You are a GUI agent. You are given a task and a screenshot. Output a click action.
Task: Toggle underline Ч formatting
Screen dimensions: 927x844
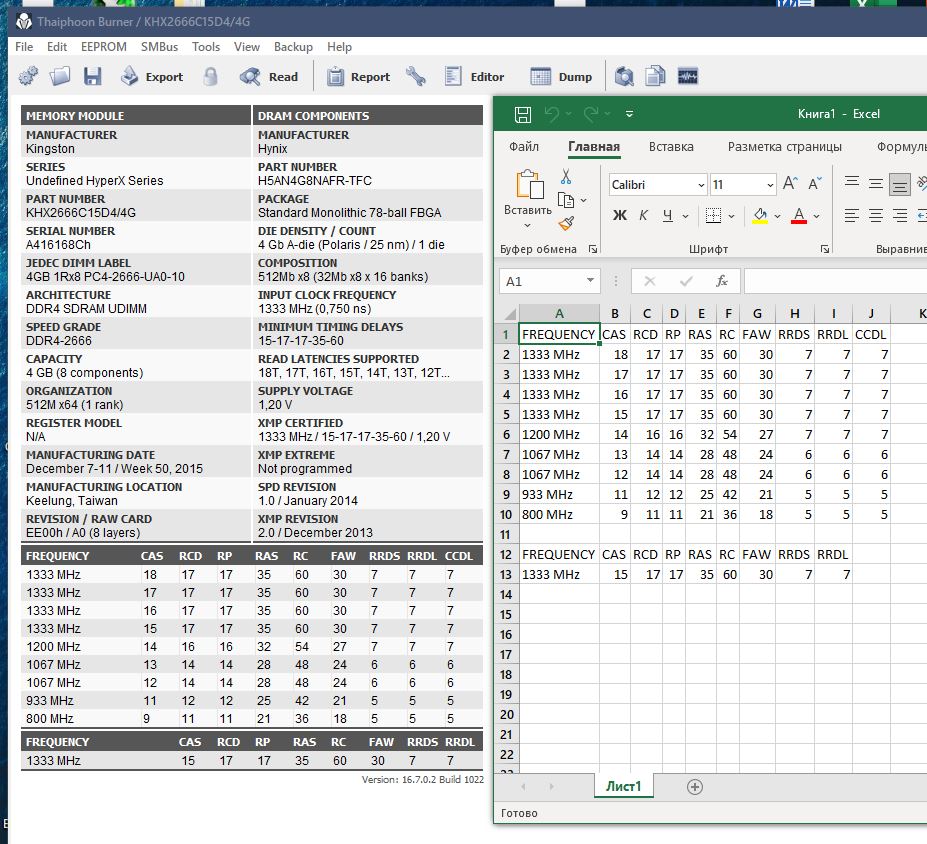667,216
